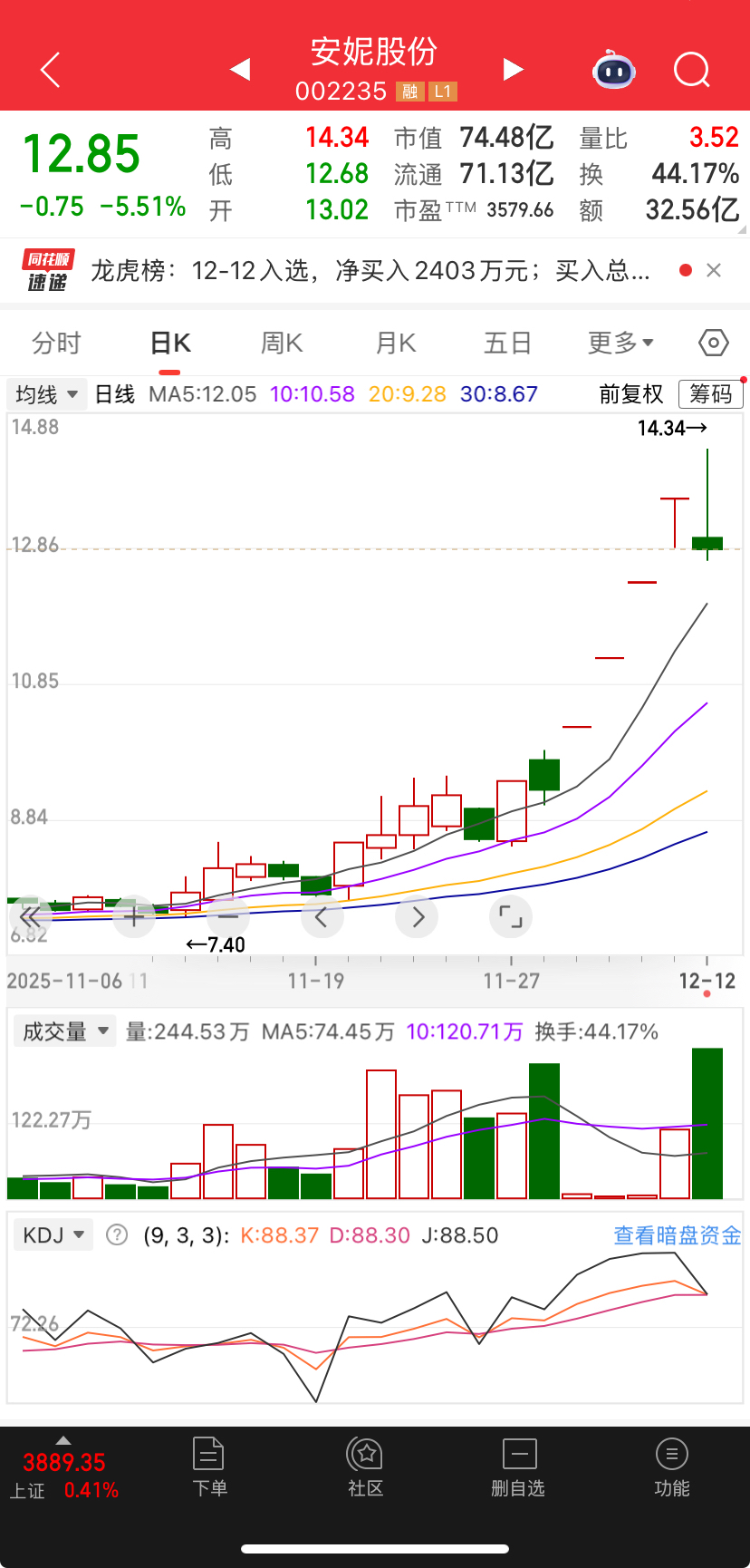Screen dimensions: 750x1568
Task: Expand 上证 index bar arrow
Action: pyautogui.click(x=62, y=1440)
